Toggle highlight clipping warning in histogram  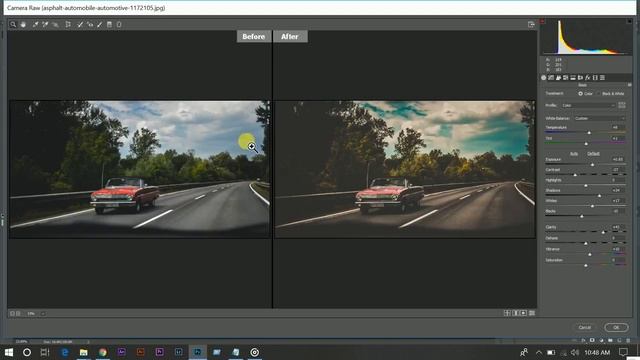tap(629, 21)
